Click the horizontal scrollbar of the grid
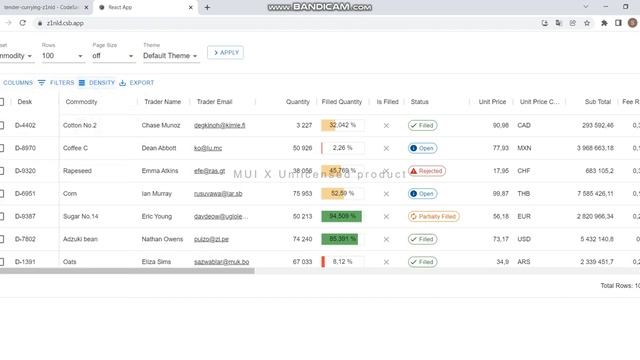This screenshot has height=360, width=640. (127, 271)
